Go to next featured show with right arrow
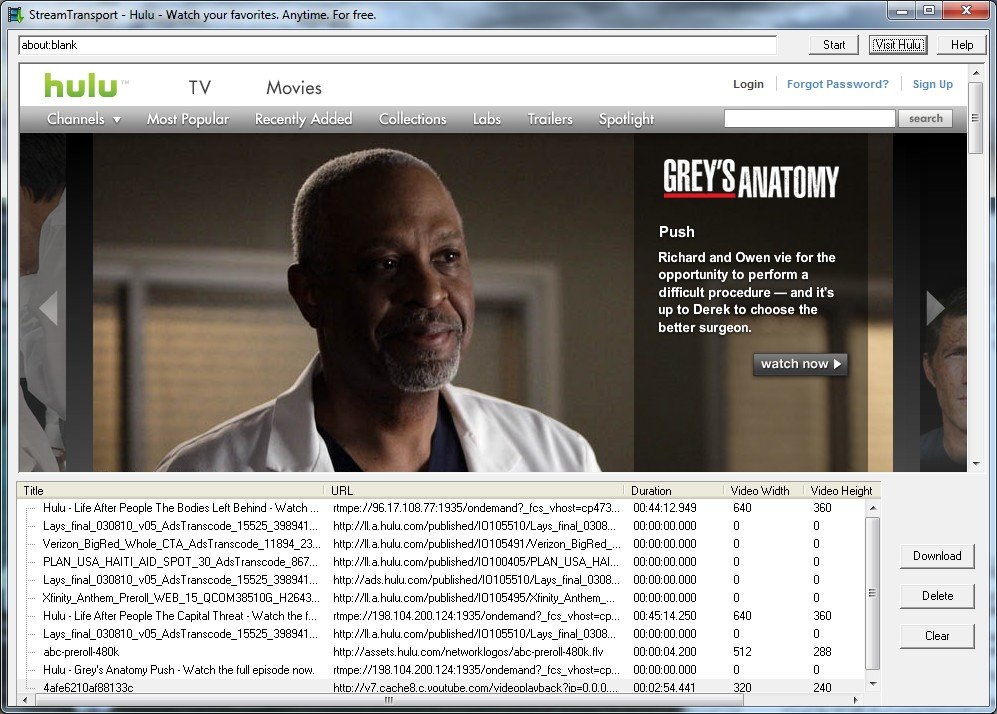Image resolution: width=997 pixels, height=714 pixels. tap(935, 308)
